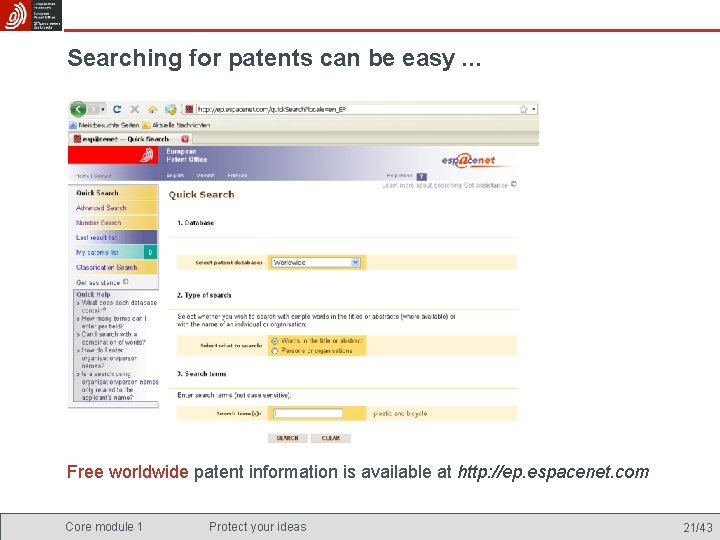Screen dimensions: 720x540
Task: Reload the page with the refresh icon
Action: pyautogui.click(x=117, y=109)
